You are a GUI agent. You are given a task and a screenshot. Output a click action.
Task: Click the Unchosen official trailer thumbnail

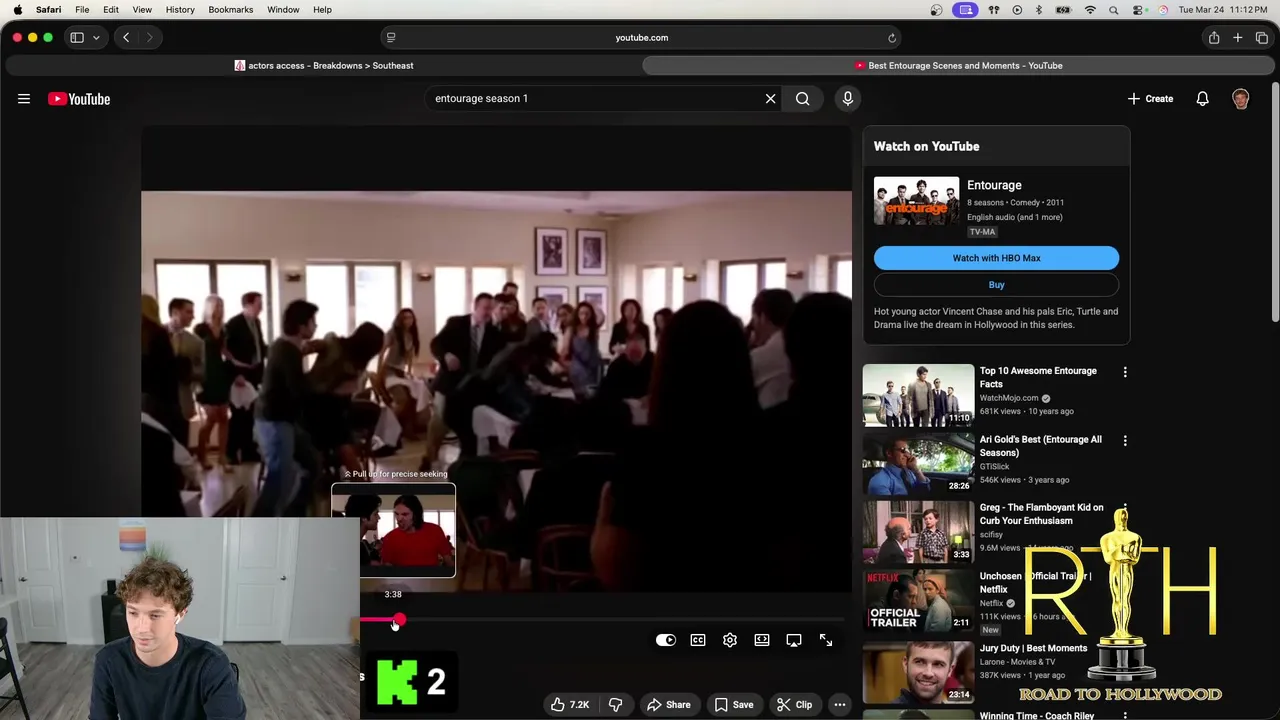[918, 600]
